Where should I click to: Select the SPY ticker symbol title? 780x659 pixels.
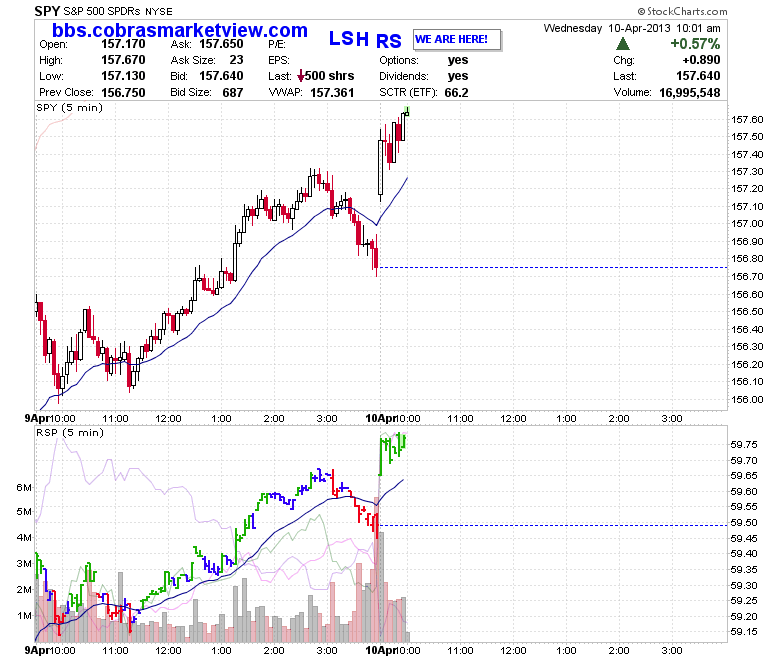47,11
